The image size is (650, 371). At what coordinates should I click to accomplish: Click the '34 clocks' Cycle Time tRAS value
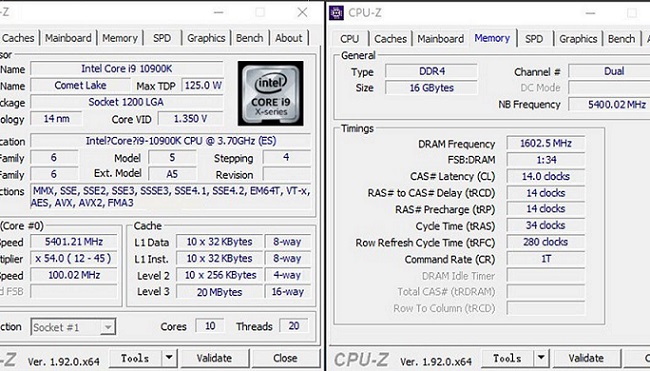tap(546, 226)
